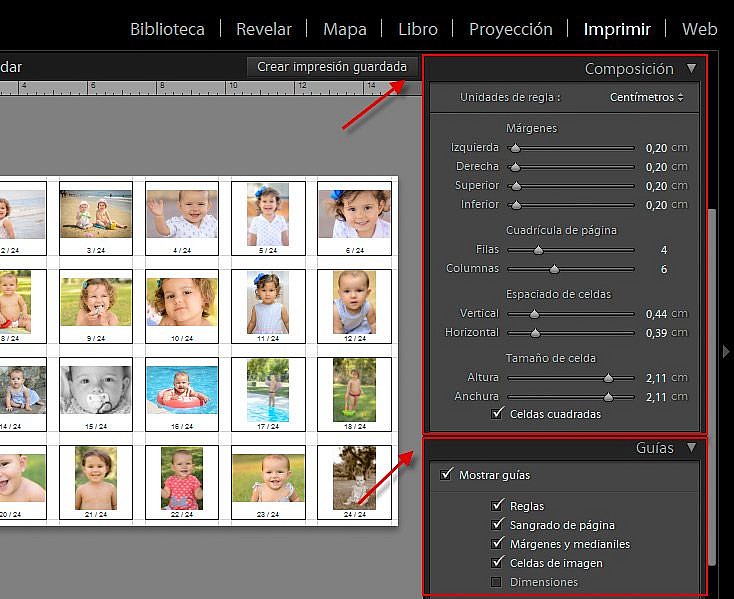This screenshot has height=599, width=734.
Task: Select photo thumbnail 23 / 24
Action: click(268, 482)
